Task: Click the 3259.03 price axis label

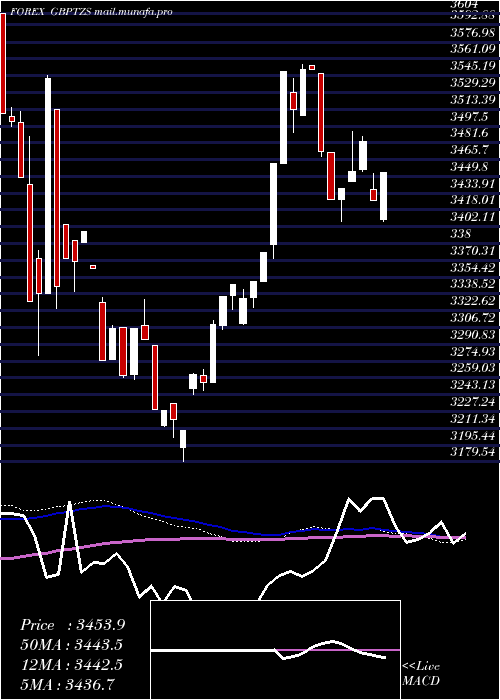Action: click(473, 368)
